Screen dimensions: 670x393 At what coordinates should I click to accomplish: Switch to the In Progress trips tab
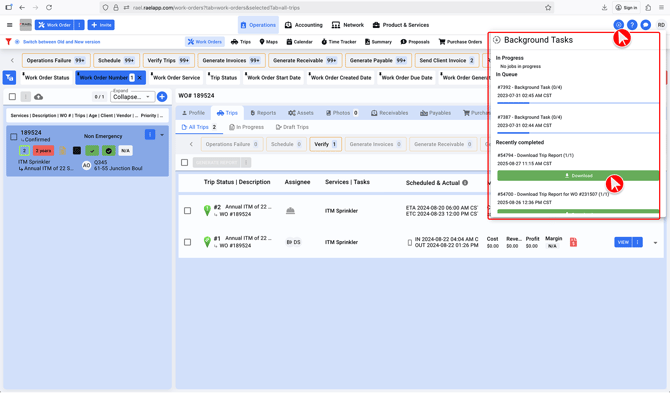247,127
